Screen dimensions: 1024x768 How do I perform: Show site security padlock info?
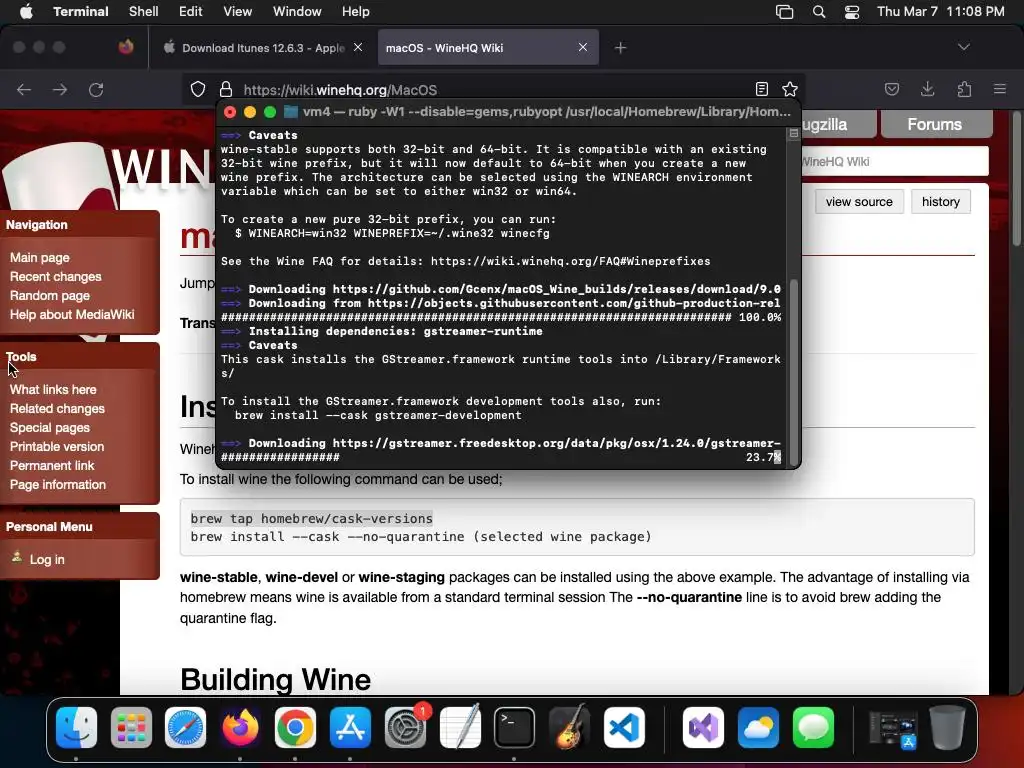[226, 89]
